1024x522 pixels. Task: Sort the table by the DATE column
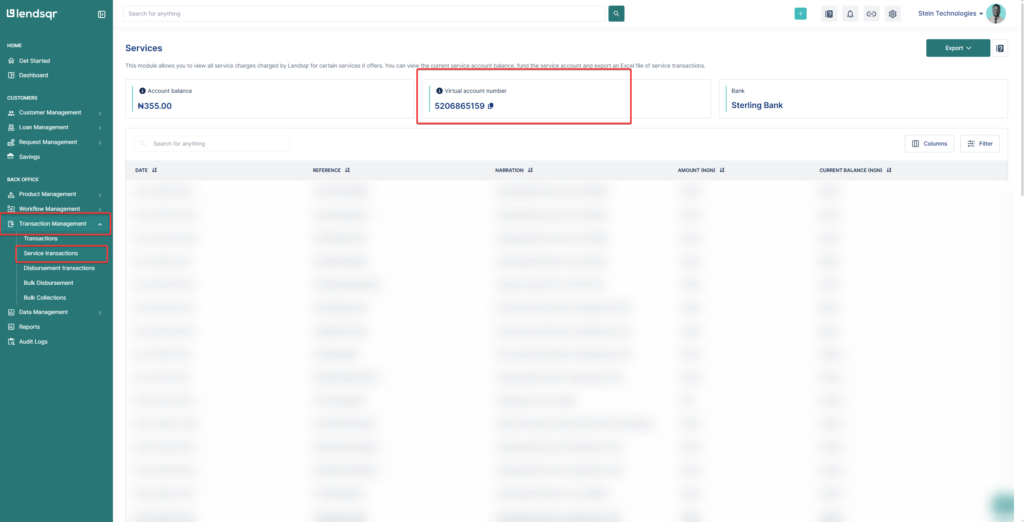point(146,170)
